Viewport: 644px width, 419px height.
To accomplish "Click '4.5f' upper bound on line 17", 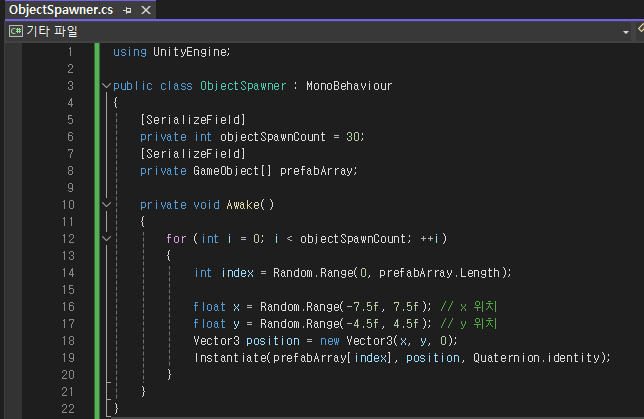I will (x=406, y=324).
